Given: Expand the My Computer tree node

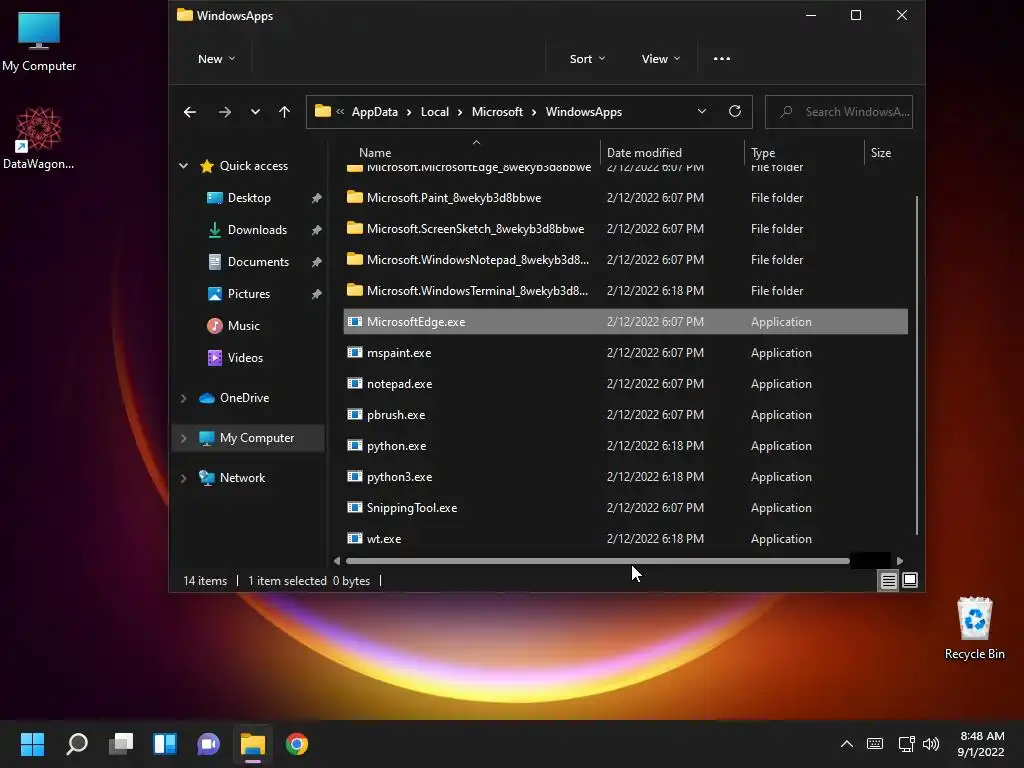Looking at the screenshot, I should (x=184, y=438).
